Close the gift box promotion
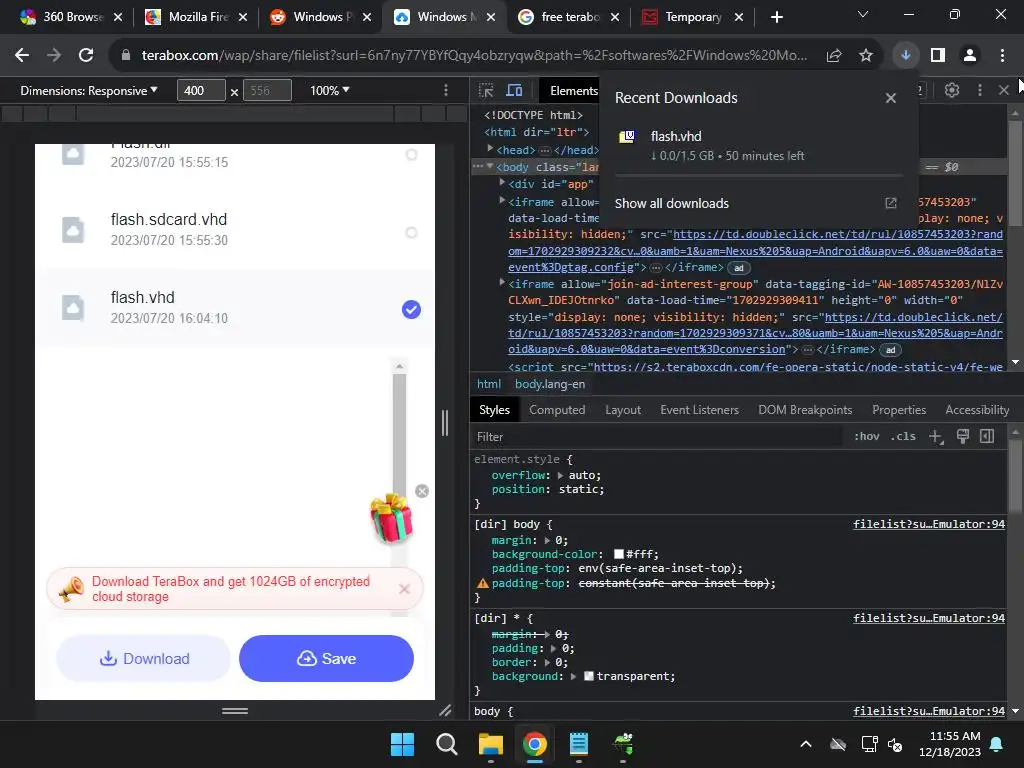This screenshot has height=768, width=1024. pos(422,491)
